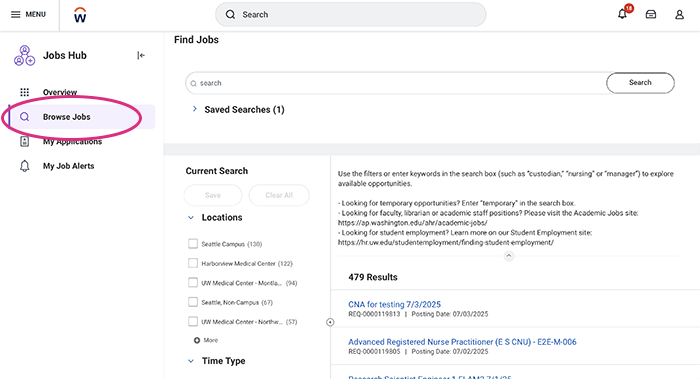Open the Overview menu item
This screenshot has height=379, width=700.
(x=60, y=92)
